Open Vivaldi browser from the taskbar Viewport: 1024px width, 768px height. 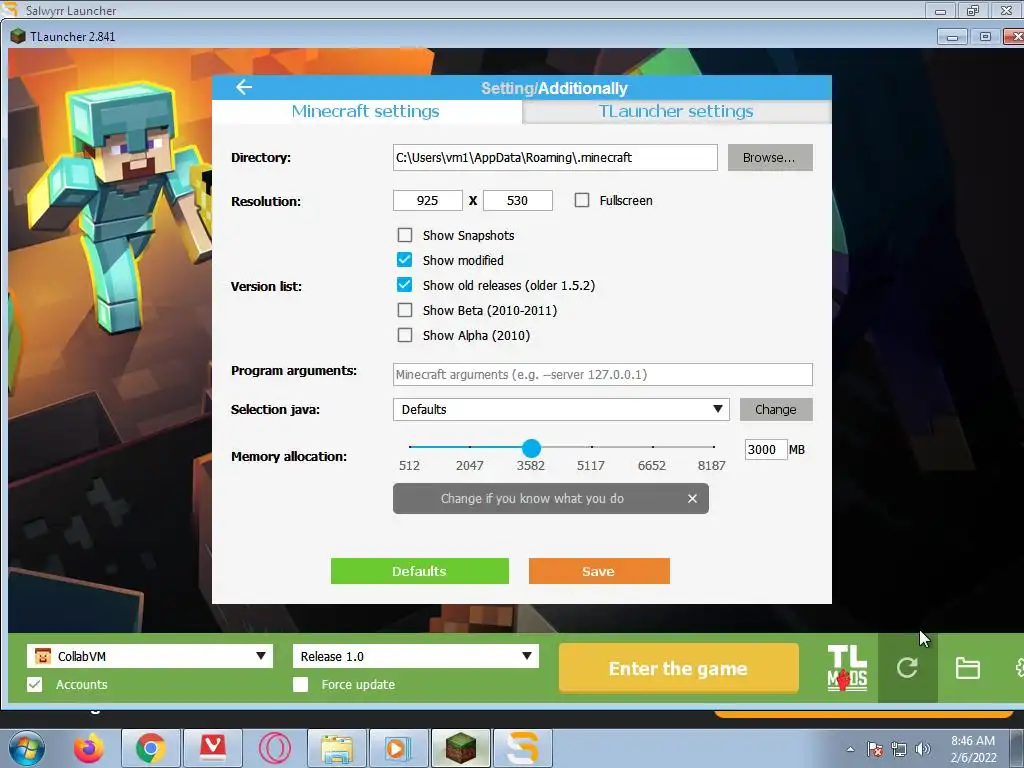[x=213, y=748]
